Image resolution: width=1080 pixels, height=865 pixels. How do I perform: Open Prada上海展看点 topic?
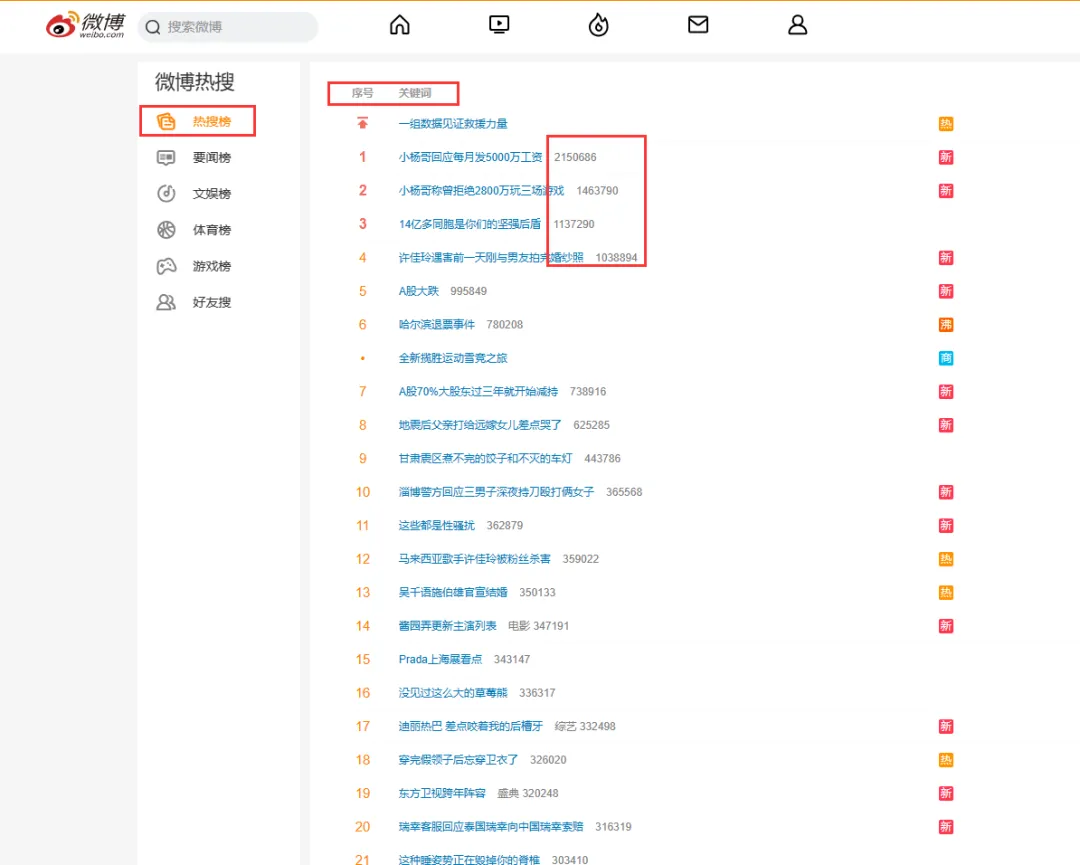coord(440,660)
